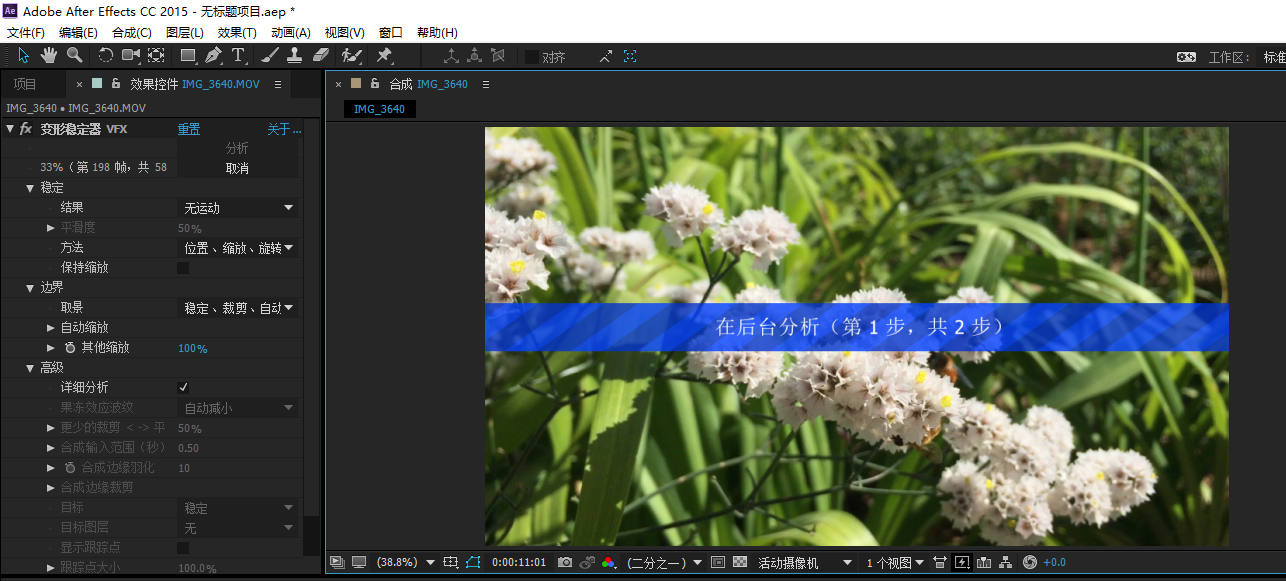Enable the 保持缩放 checkbox

183,268
